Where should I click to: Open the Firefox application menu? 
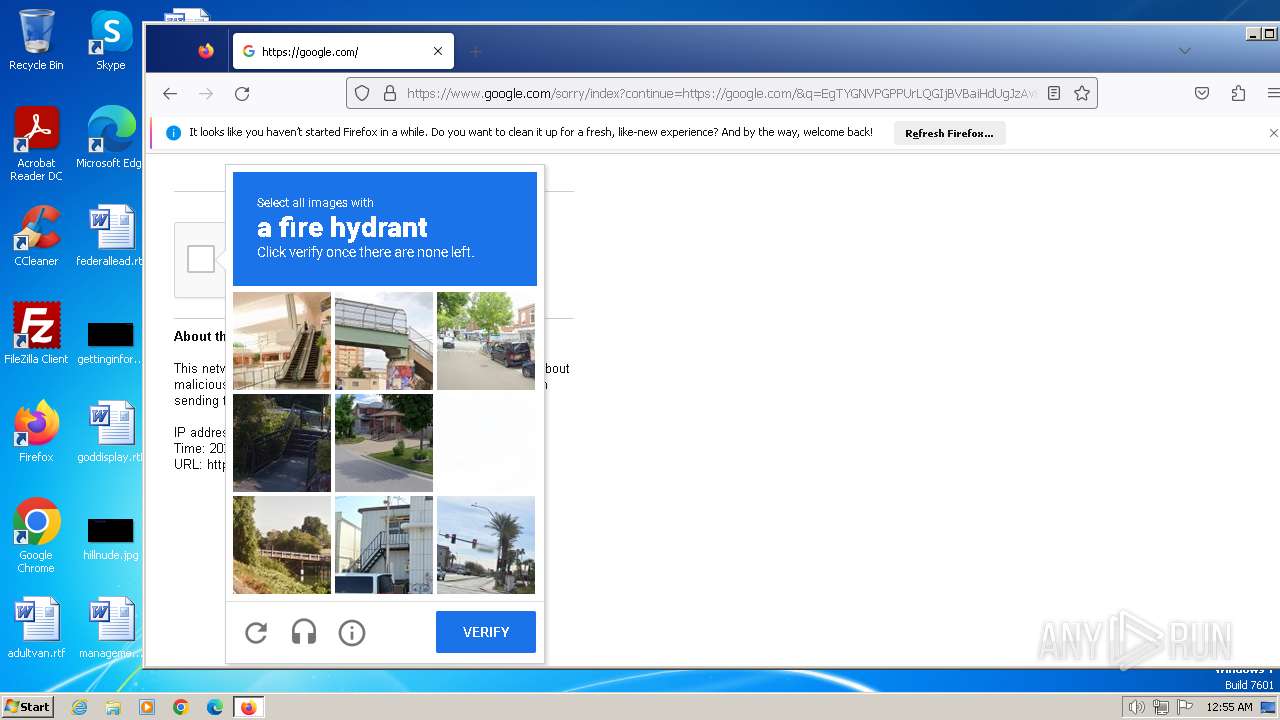pos(1273,93)
